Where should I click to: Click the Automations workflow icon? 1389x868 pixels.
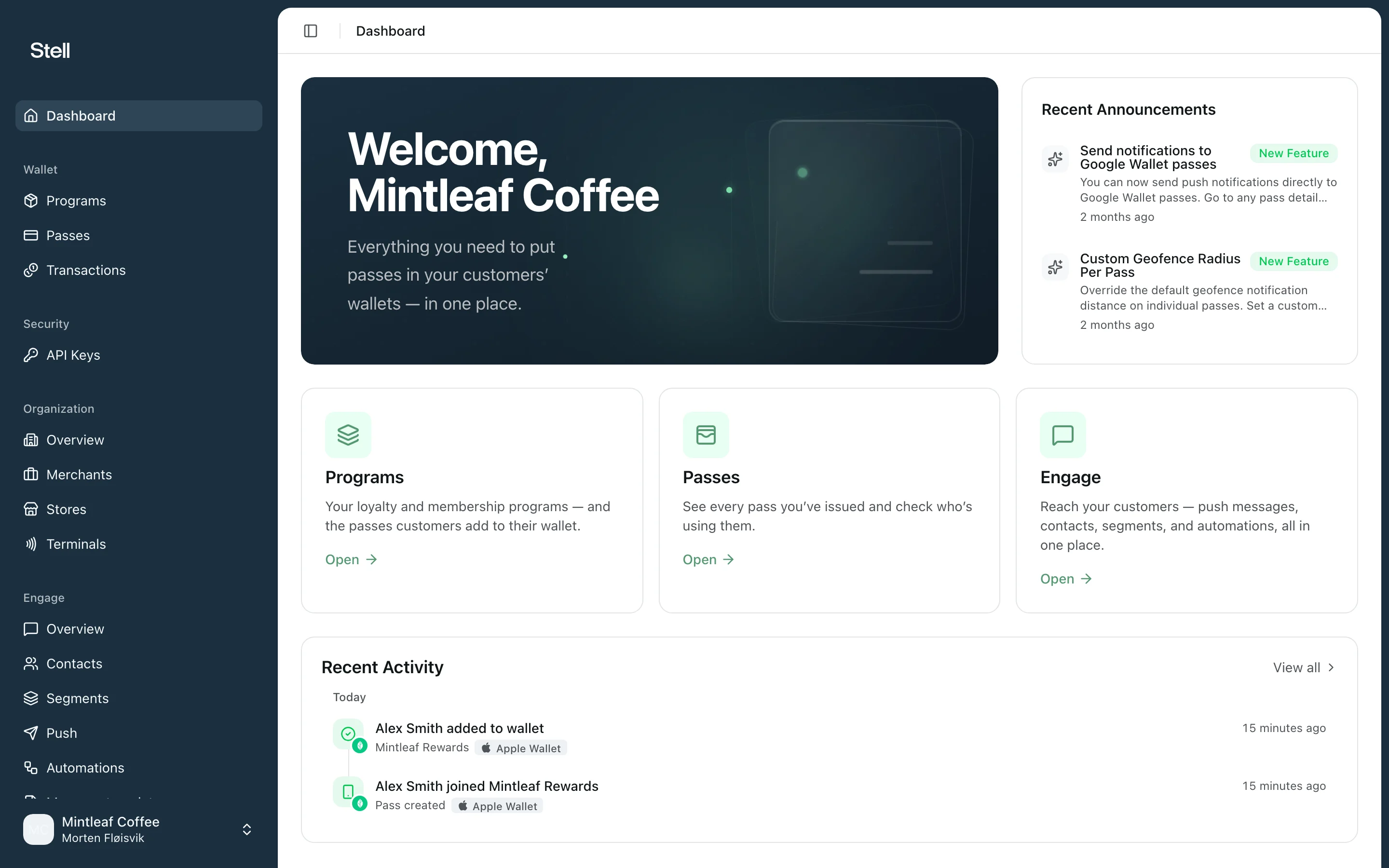pyautogui.click(x=31, y=768)
